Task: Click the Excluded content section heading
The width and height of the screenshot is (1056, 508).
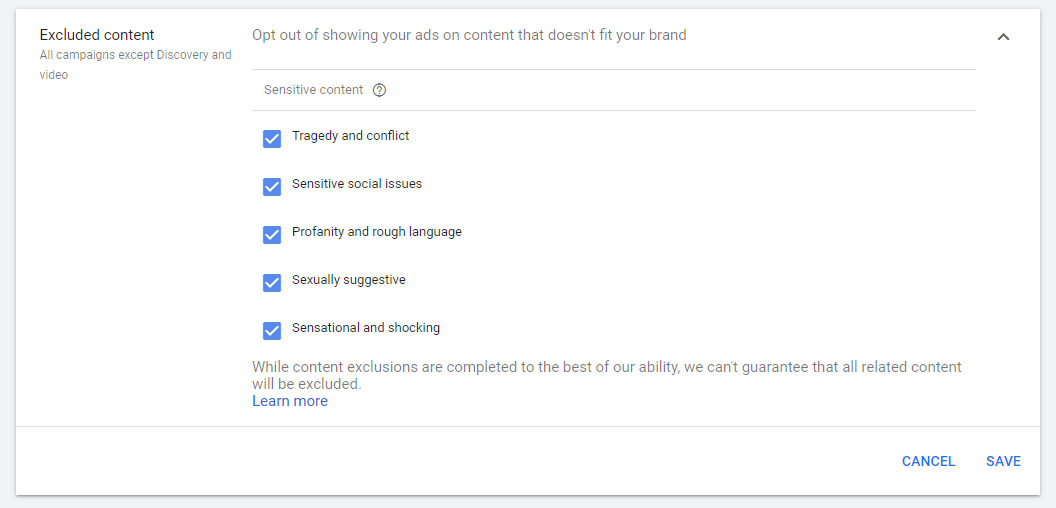Action: (x=97, y=35)
